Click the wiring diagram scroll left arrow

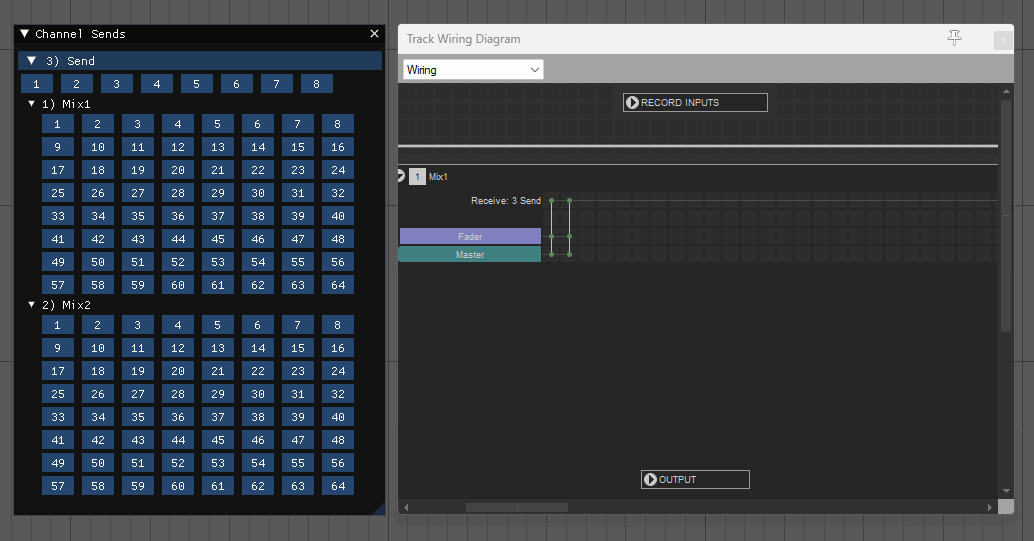tap(406, 507)
